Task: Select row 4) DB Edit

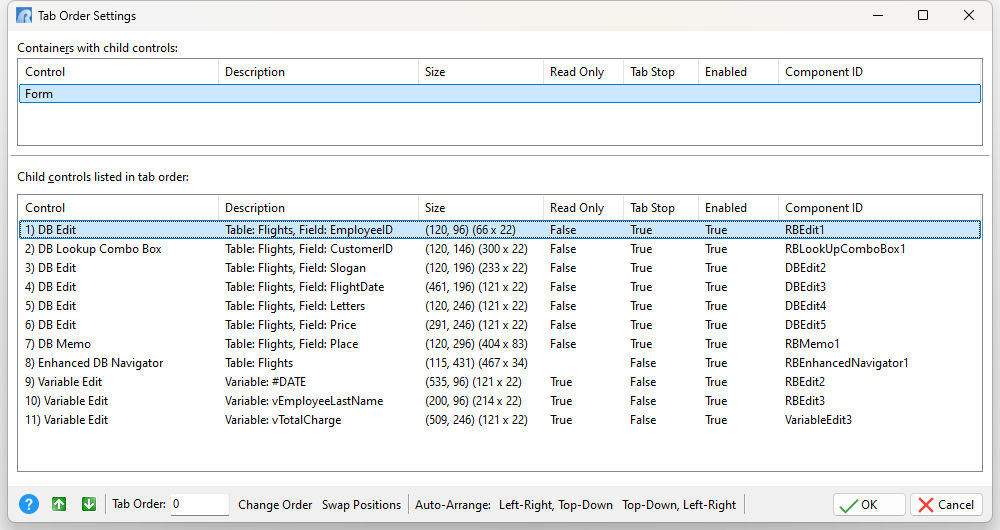Action: pos(500,287)
